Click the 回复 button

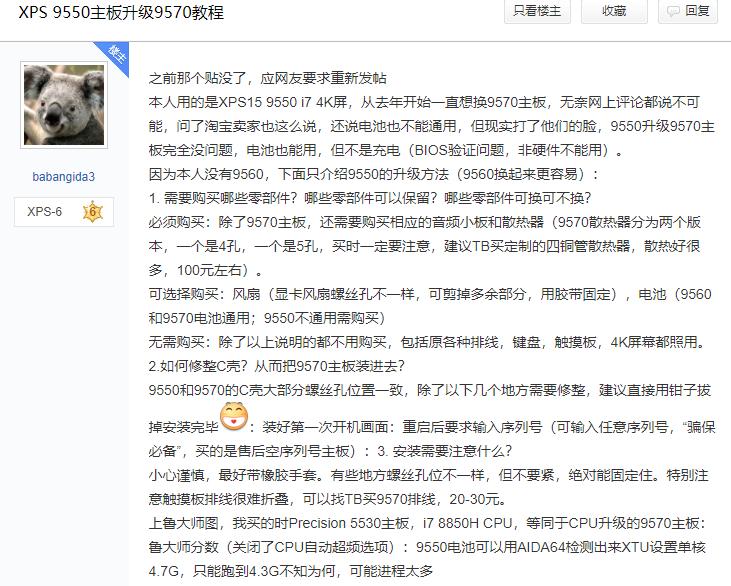click(x=688, y=10)
